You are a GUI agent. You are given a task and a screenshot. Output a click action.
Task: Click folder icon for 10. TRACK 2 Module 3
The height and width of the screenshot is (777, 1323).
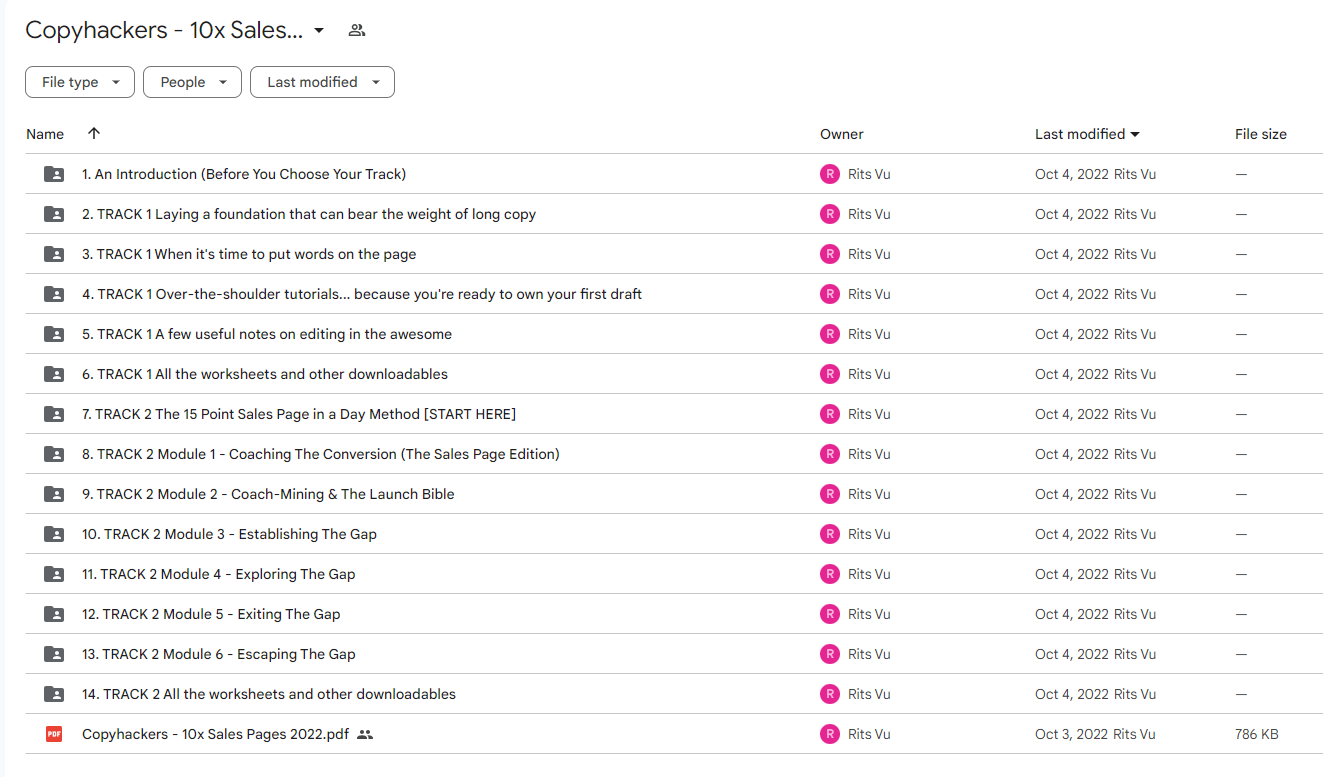click(54, 534)
